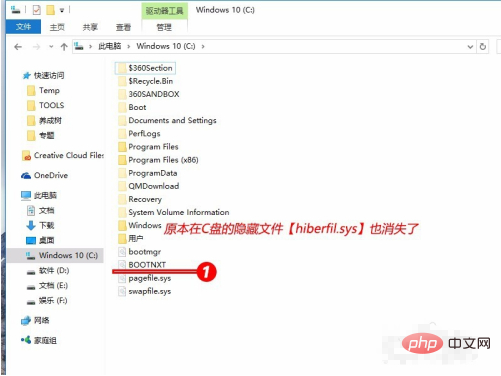Expand the address bar history dropdown
The width and height of the screenshot is (501, 376).
pyautogui.click(x=470, y=47)
